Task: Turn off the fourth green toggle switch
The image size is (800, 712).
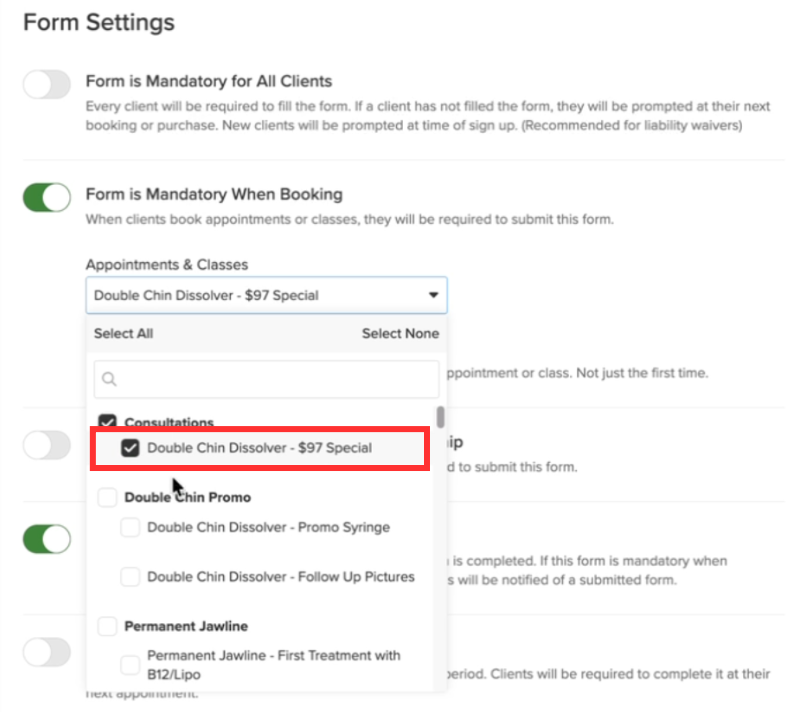Action: tap(47, 540)
